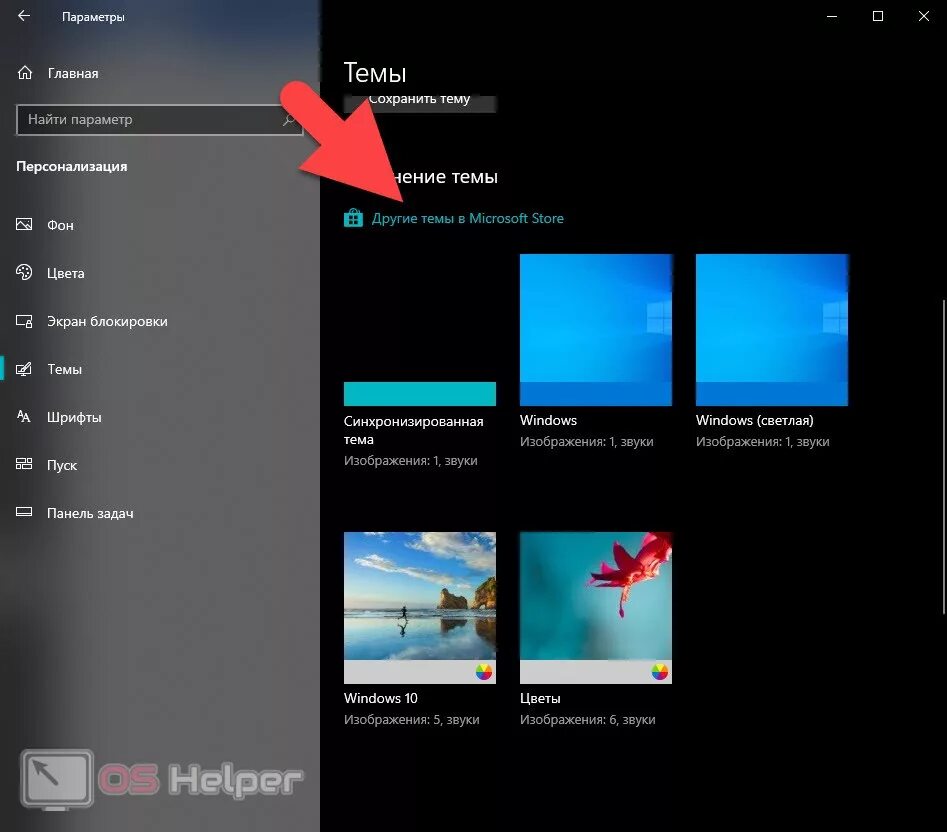The width and height of the screenshot is (947, 832).
Task: Close the Параметры window
Action: [x=924, y=16]
